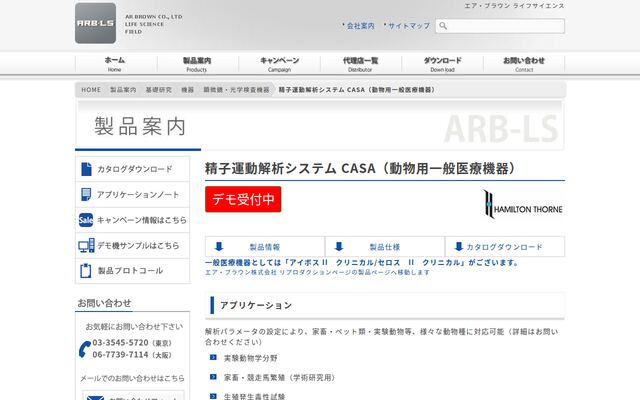The image size is (640, 400).
Task: Click the Osaka phone number 06-7739-7114
Action: (120, 354)
